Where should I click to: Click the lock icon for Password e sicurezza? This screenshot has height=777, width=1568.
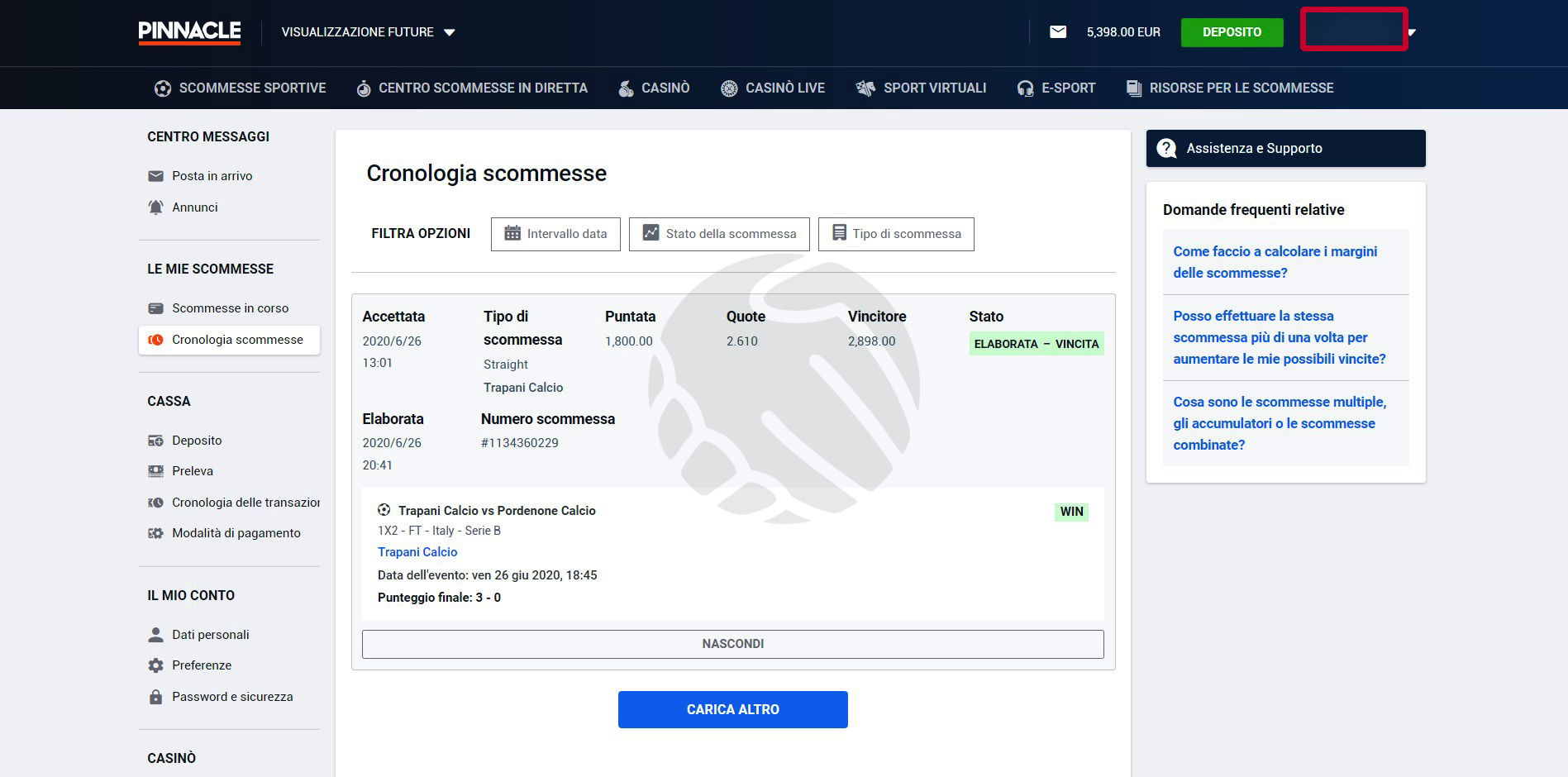tap(155, 697)
